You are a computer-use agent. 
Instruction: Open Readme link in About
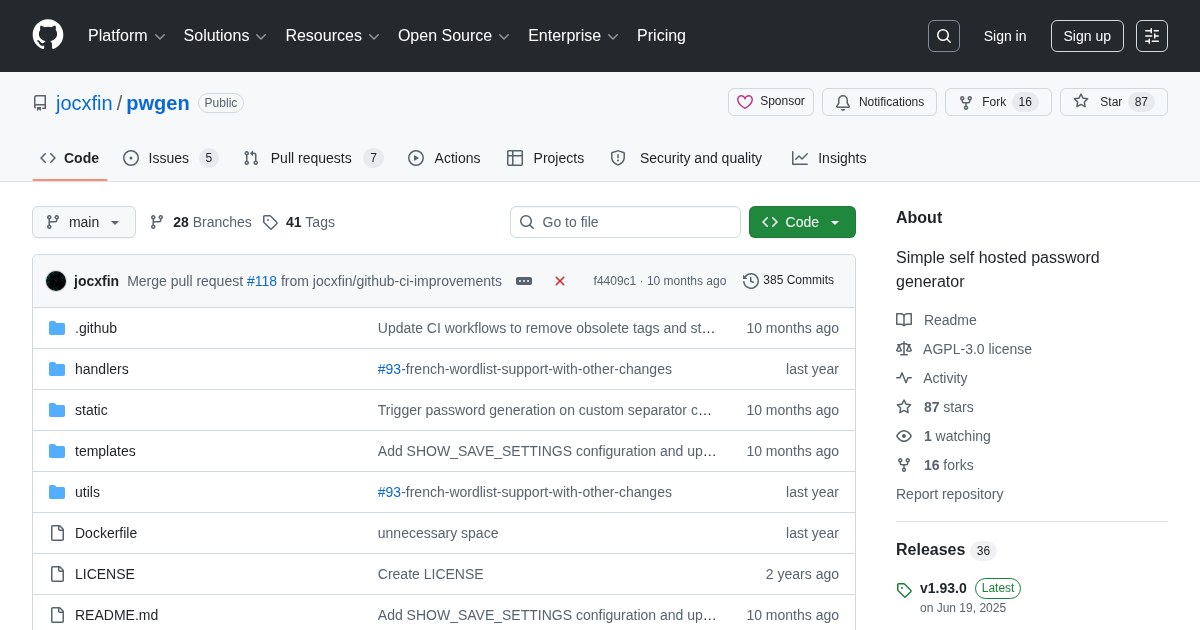[936, 320]
